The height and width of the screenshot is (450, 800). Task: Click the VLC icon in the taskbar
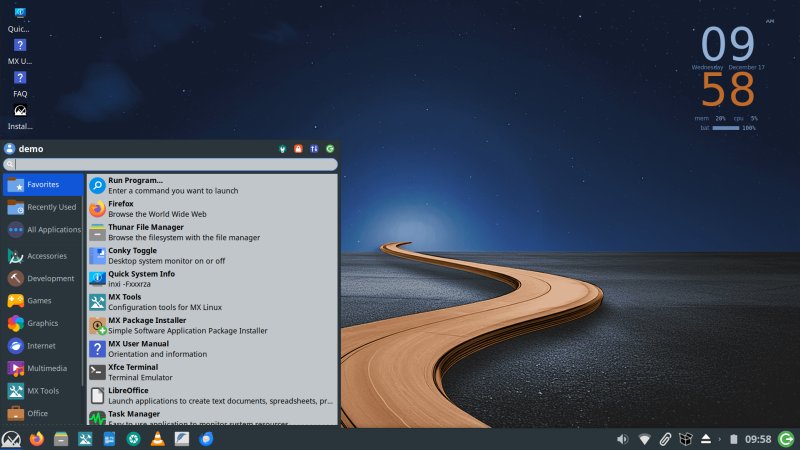point(157,439)
